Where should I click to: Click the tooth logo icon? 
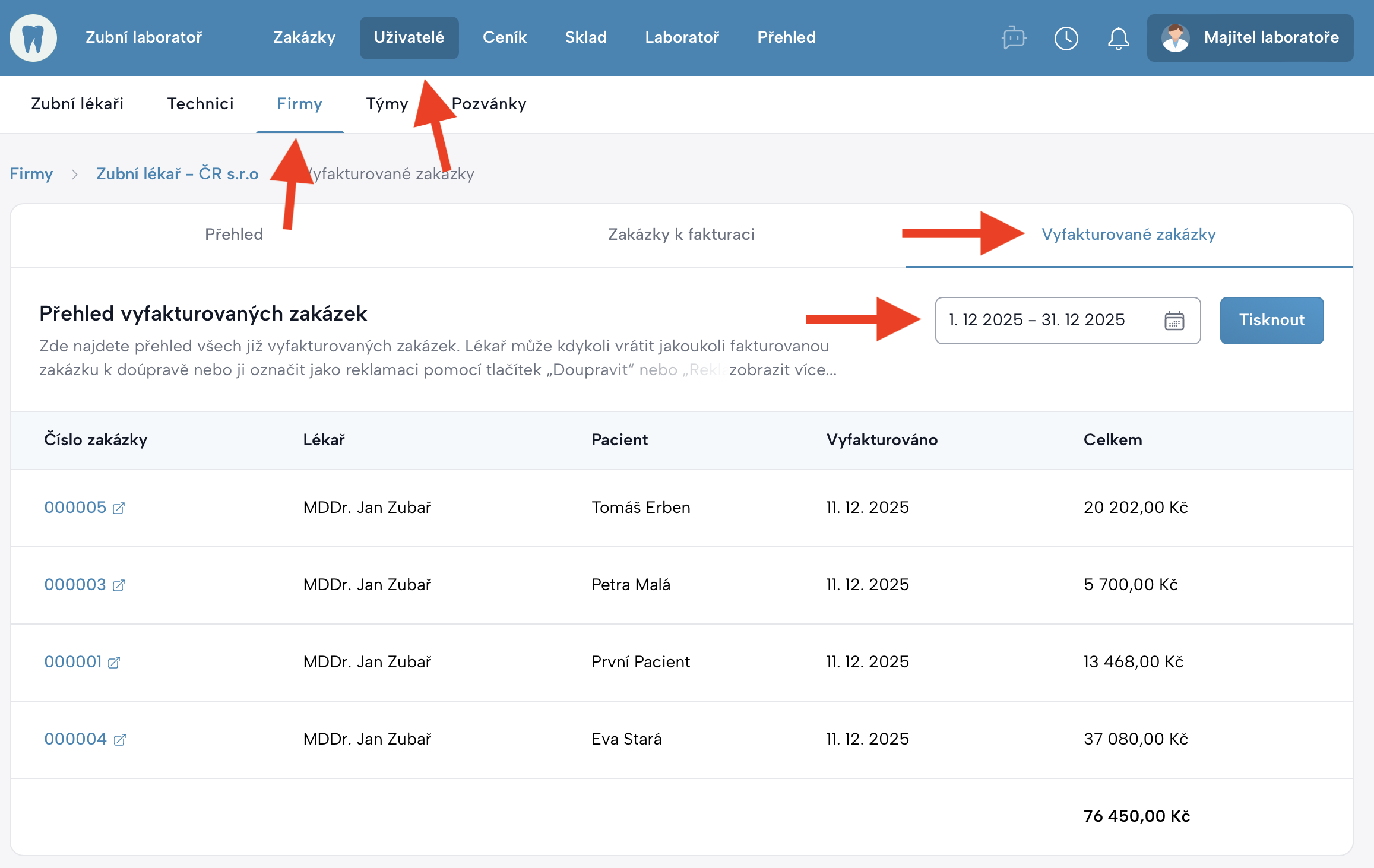[x=33, y=38]
